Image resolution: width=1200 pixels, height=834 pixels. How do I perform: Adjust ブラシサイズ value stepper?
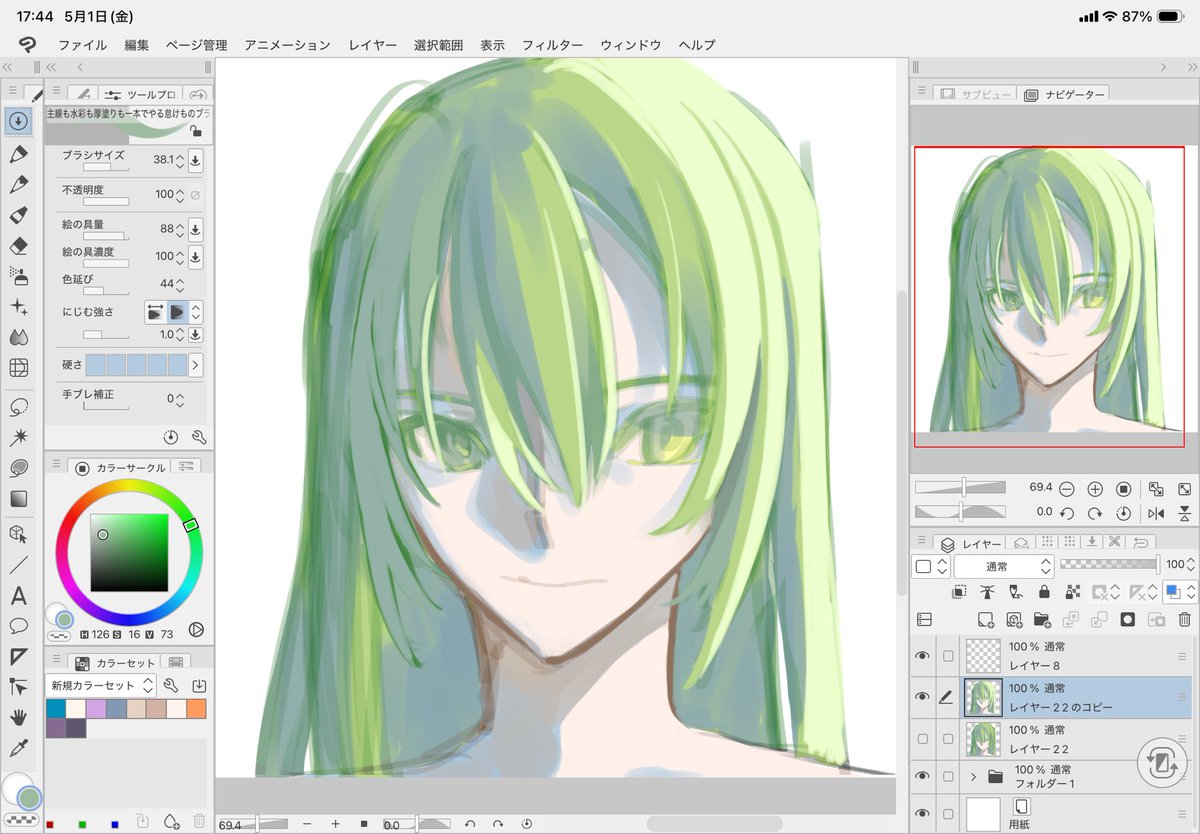[180, 159]
